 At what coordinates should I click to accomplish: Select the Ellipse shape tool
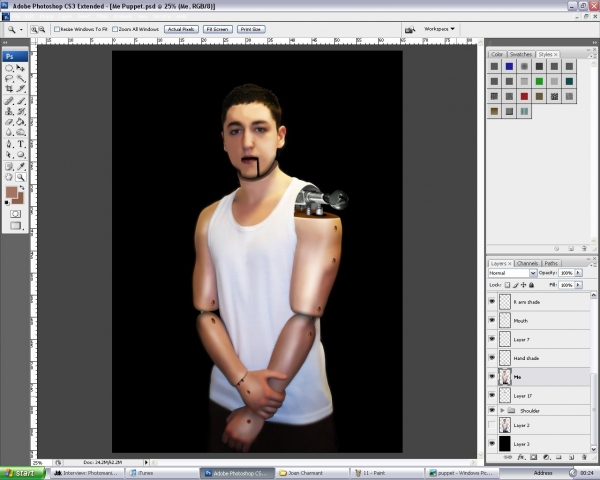[21, 155]
